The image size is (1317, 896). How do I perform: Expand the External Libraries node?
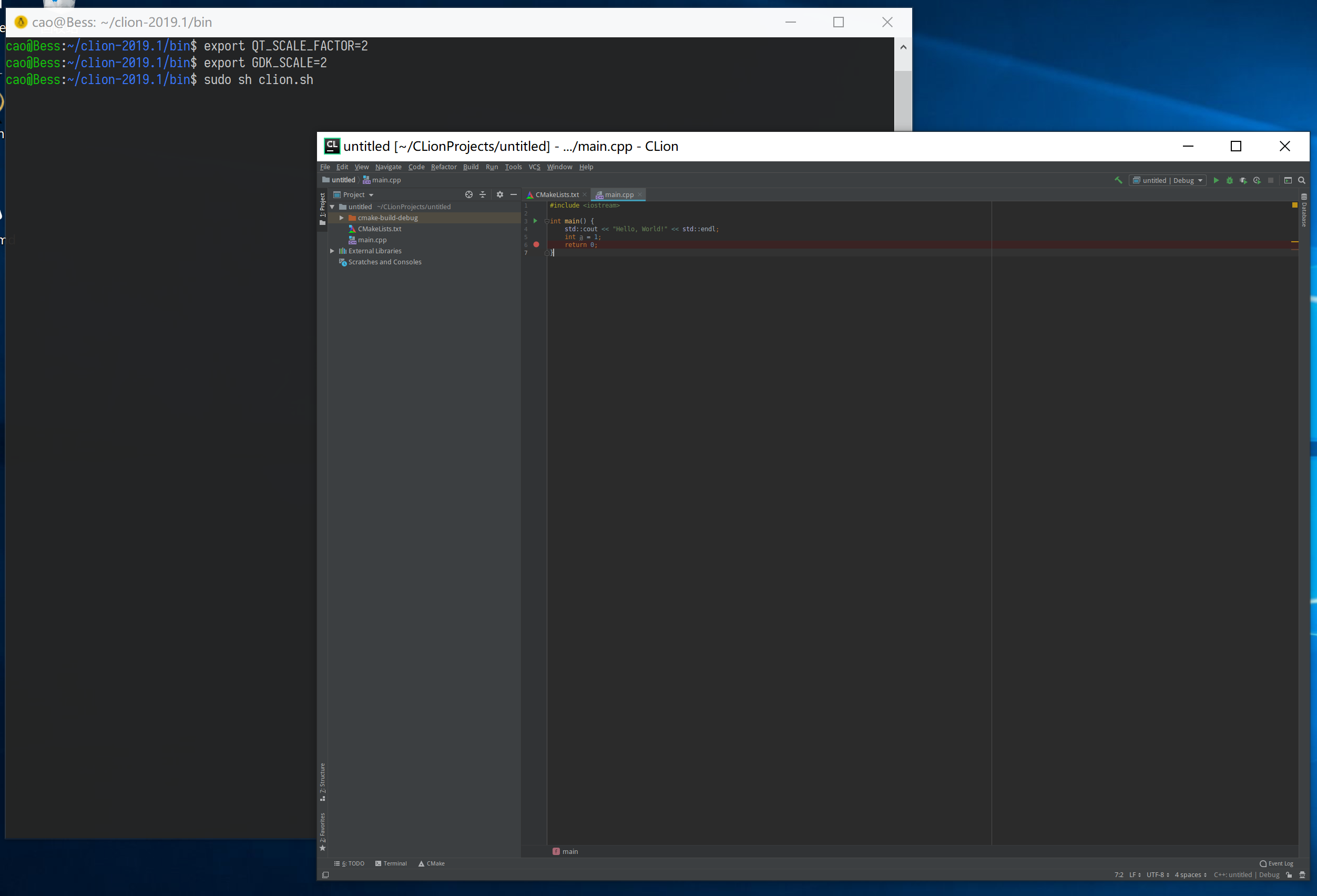[x=332, y=251]
